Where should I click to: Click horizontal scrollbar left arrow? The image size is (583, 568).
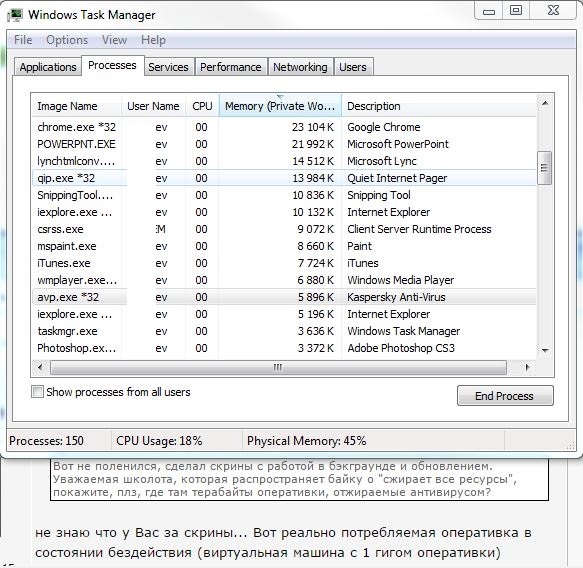40,368
